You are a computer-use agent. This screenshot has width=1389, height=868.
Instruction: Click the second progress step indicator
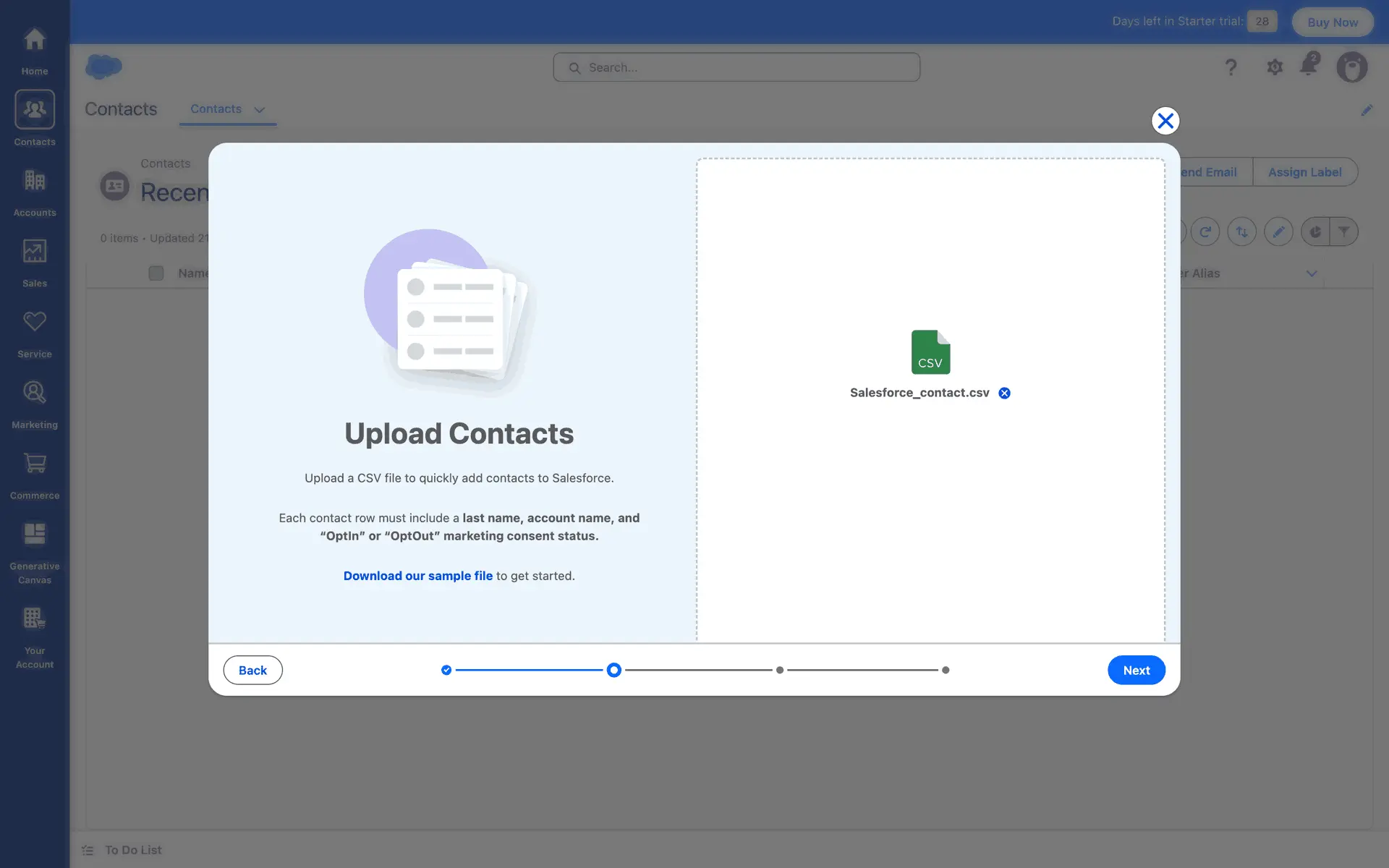click(x=613, y=670)
